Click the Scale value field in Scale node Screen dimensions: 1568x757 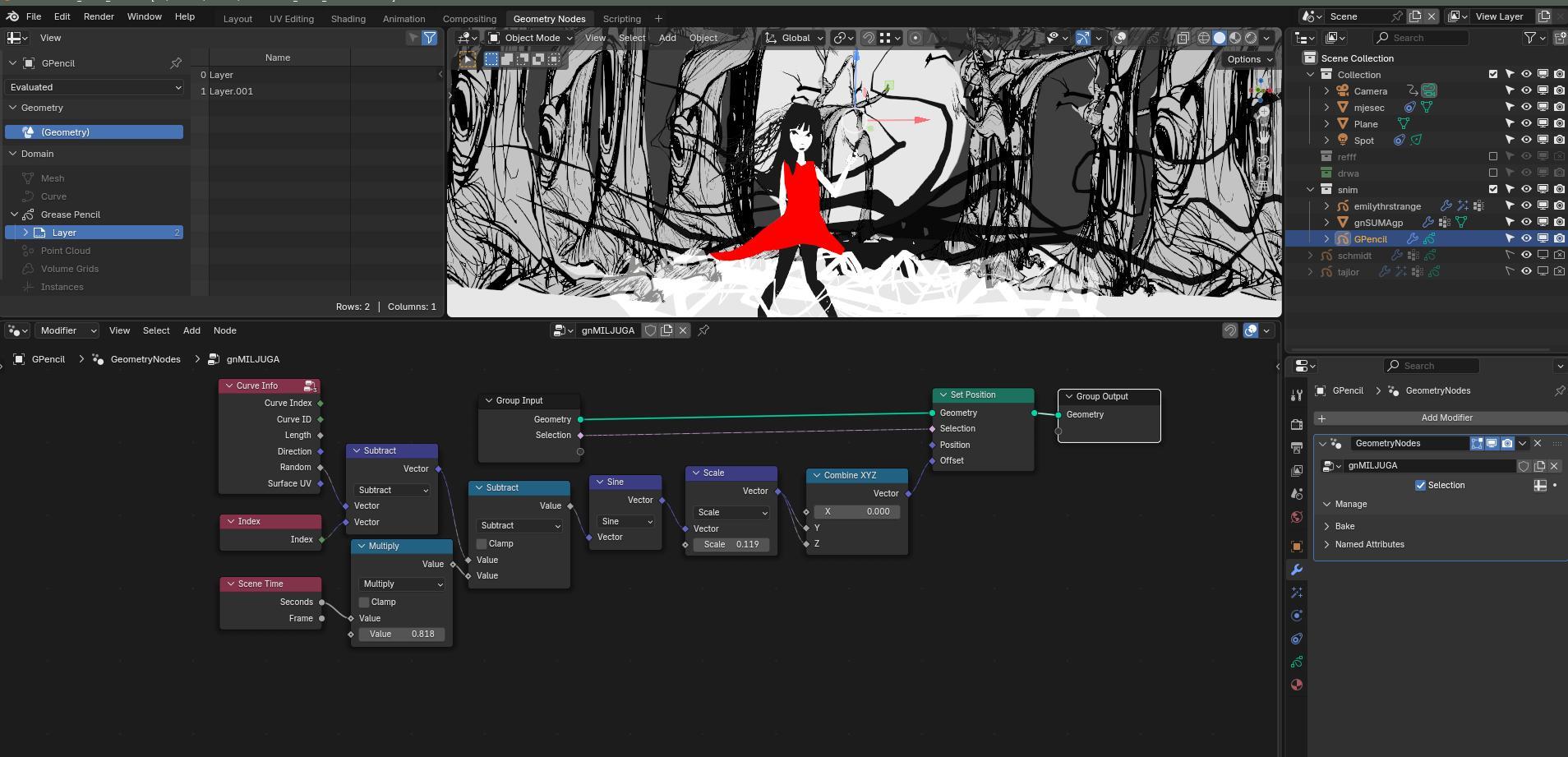tap(731, 544)
